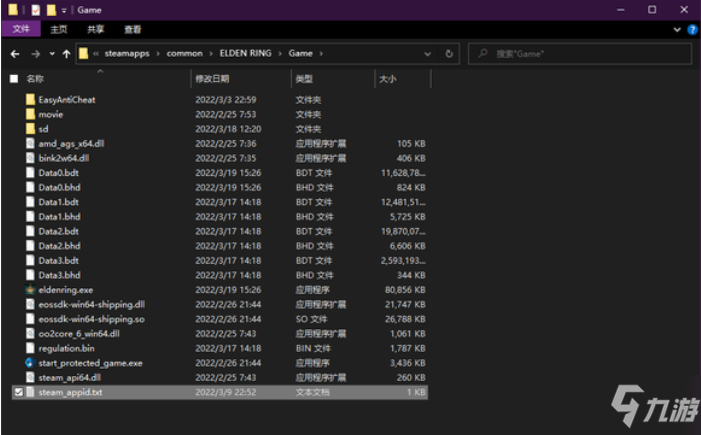This screenshot has width=701, height=435.
Task: Switch to the 查看 ribbon tab
Action: (x=133, y=30)
